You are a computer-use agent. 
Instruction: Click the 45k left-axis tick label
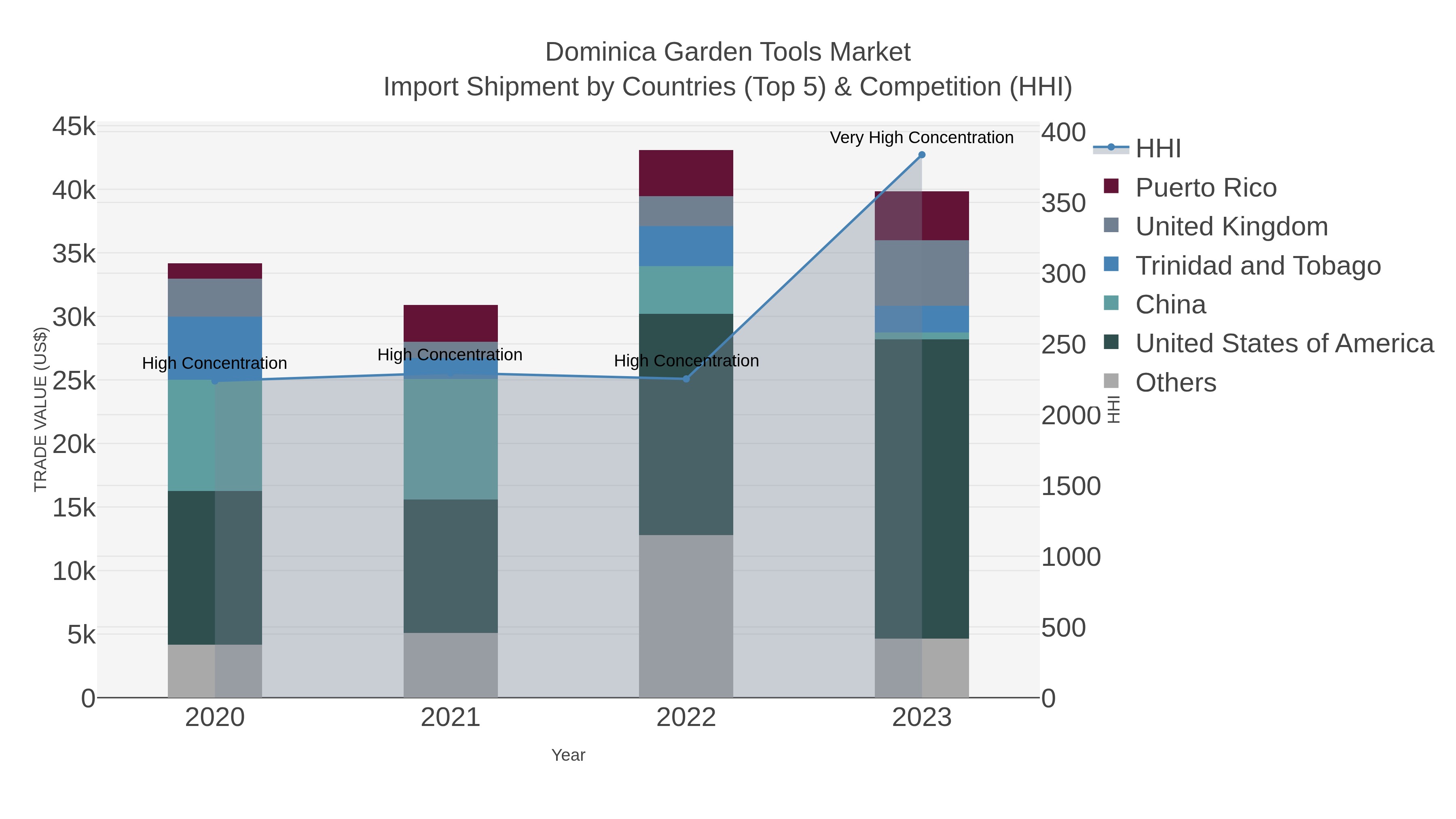(x=74, y=127)
